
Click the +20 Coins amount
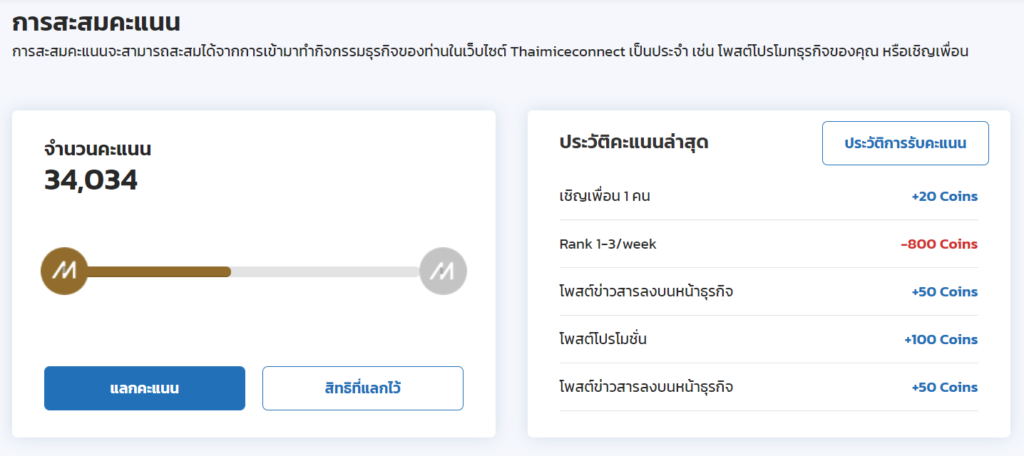point(944,196)
